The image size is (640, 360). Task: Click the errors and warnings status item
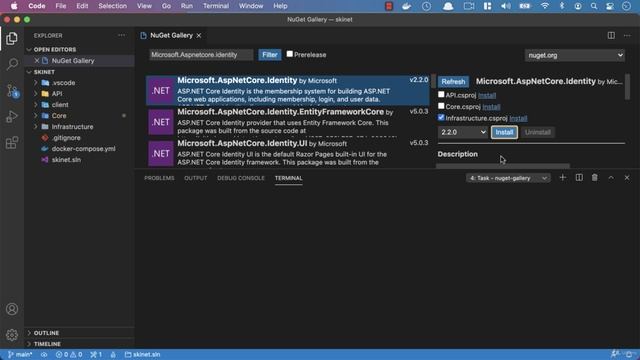[x=69, y=354]
